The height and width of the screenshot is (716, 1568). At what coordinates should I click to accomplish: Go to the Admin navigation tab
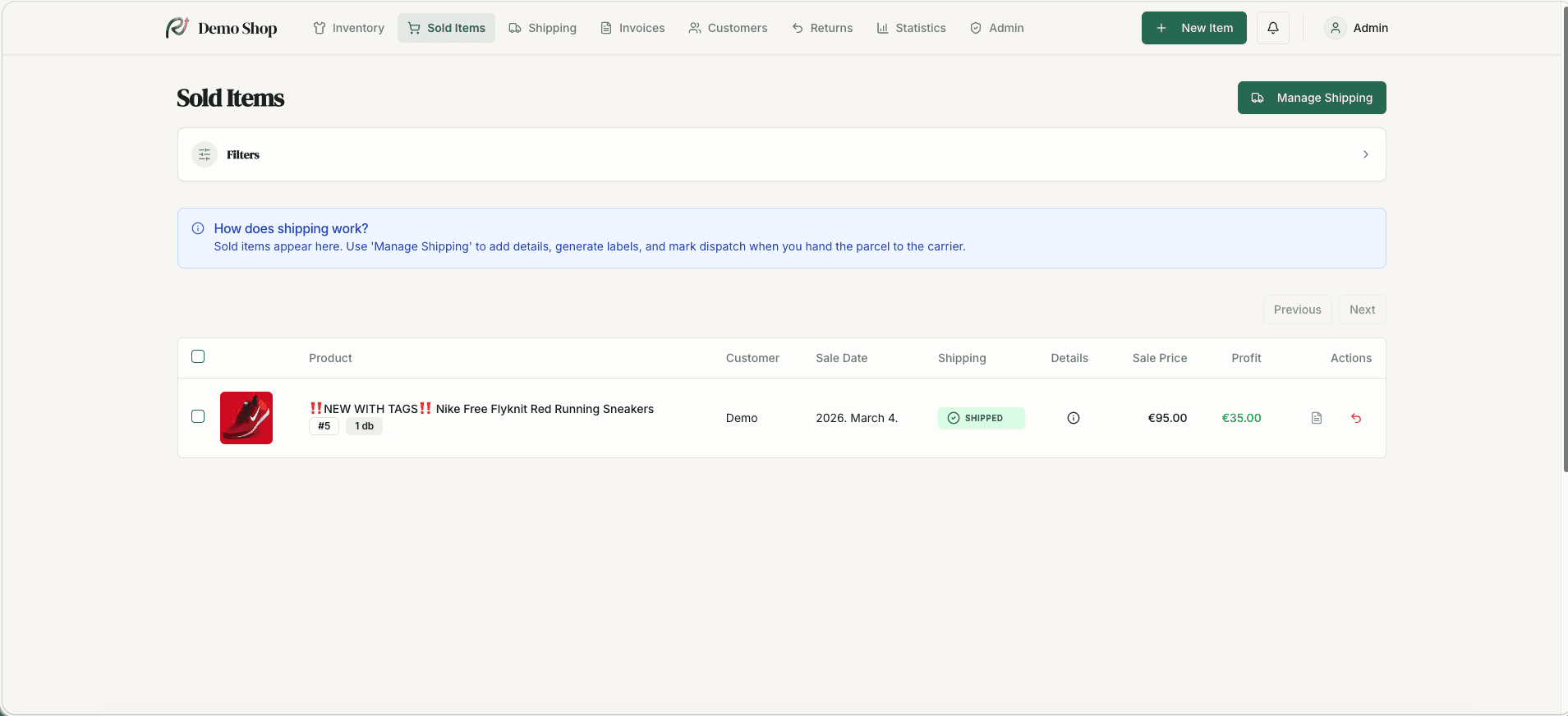pos(997,28)
